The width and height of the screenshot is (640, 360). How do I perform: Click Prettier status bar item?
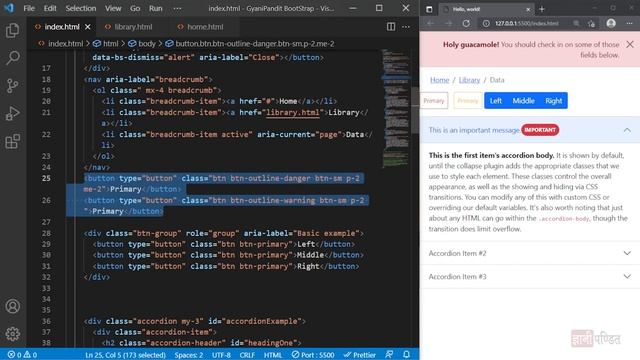tap(360, 355)
